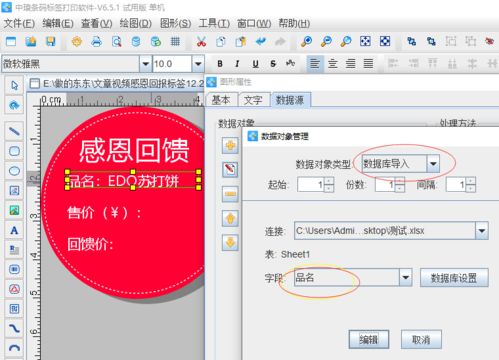Click the 取消 button

421,339
